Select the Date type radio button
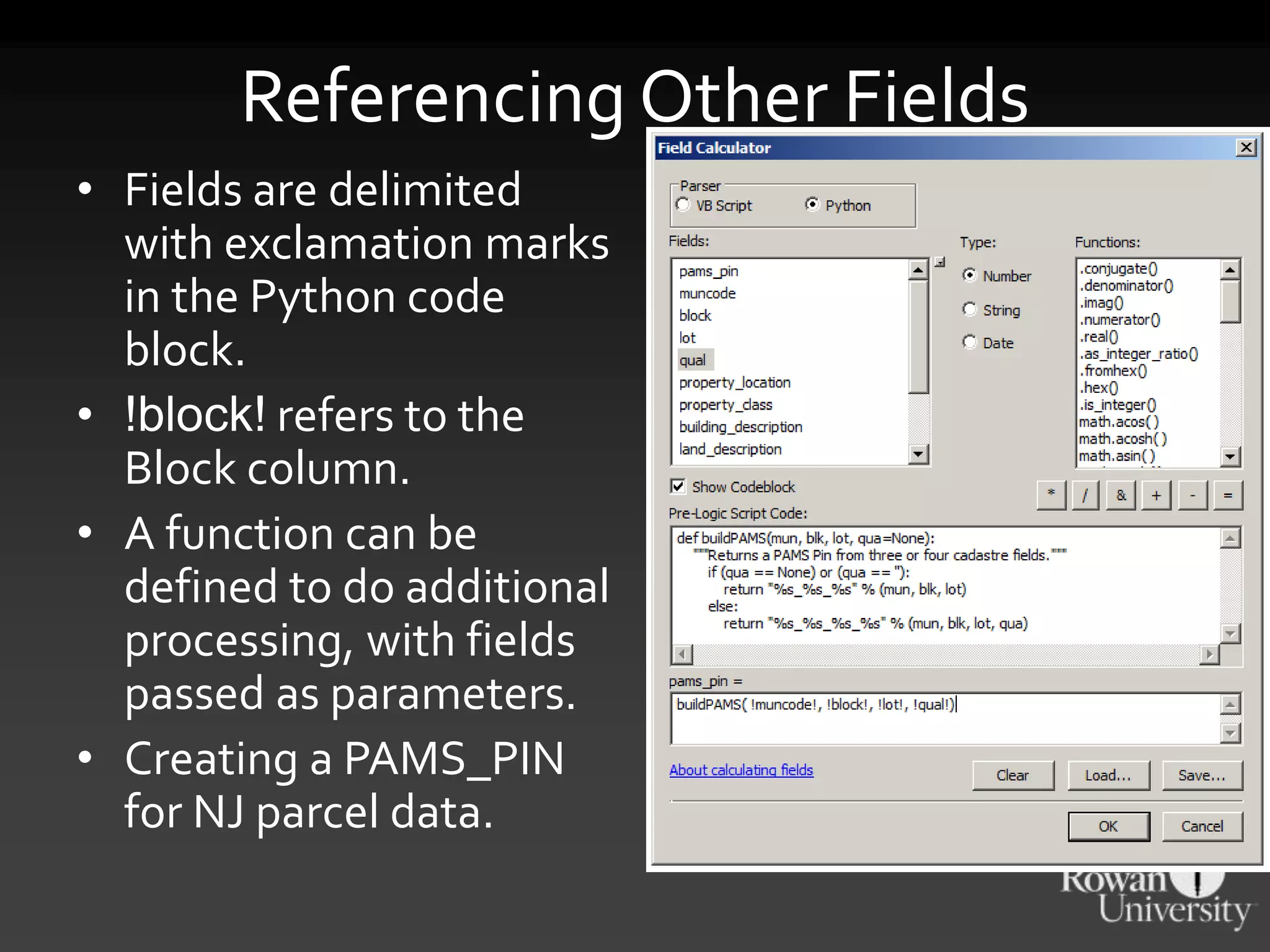 [x=969, y=342]
